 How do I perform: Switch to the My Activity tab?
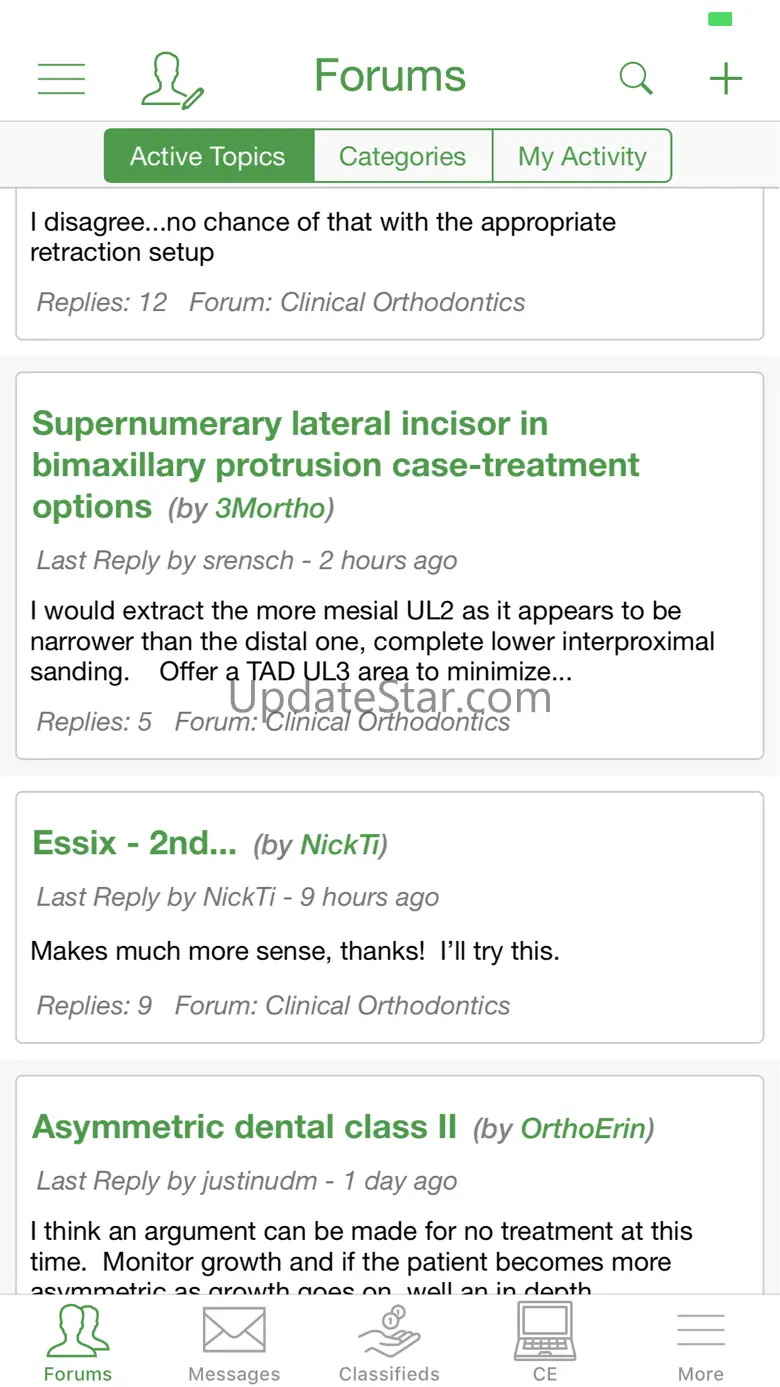(582, 157)
